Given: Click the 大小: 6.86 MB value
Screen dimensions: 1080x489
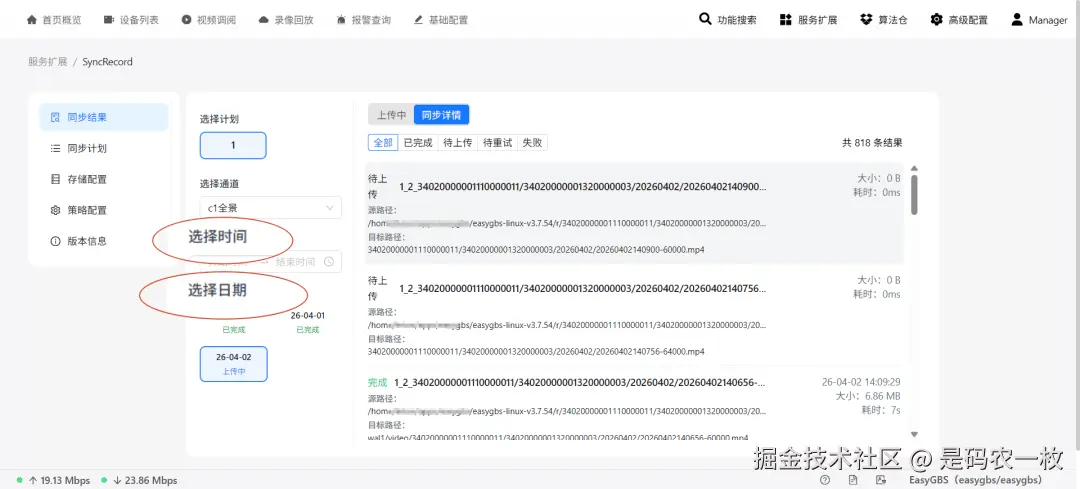Looking at the screenshot, I should [868, 396].
